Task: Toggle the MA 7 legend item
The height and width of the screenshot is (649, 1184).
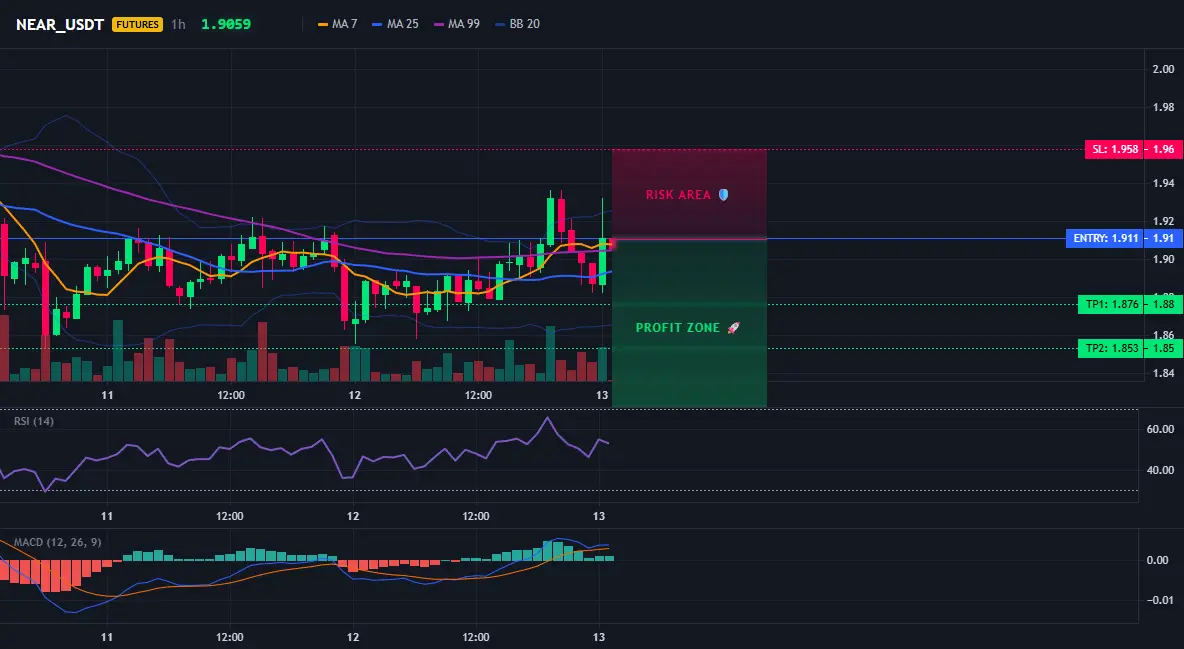Action: coord(338,24)
